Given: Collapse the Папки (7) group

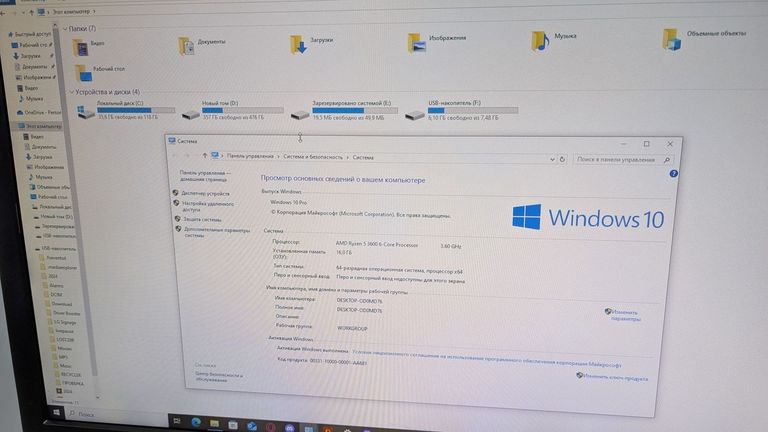Looking at the screenshot, I should [67, 28].
